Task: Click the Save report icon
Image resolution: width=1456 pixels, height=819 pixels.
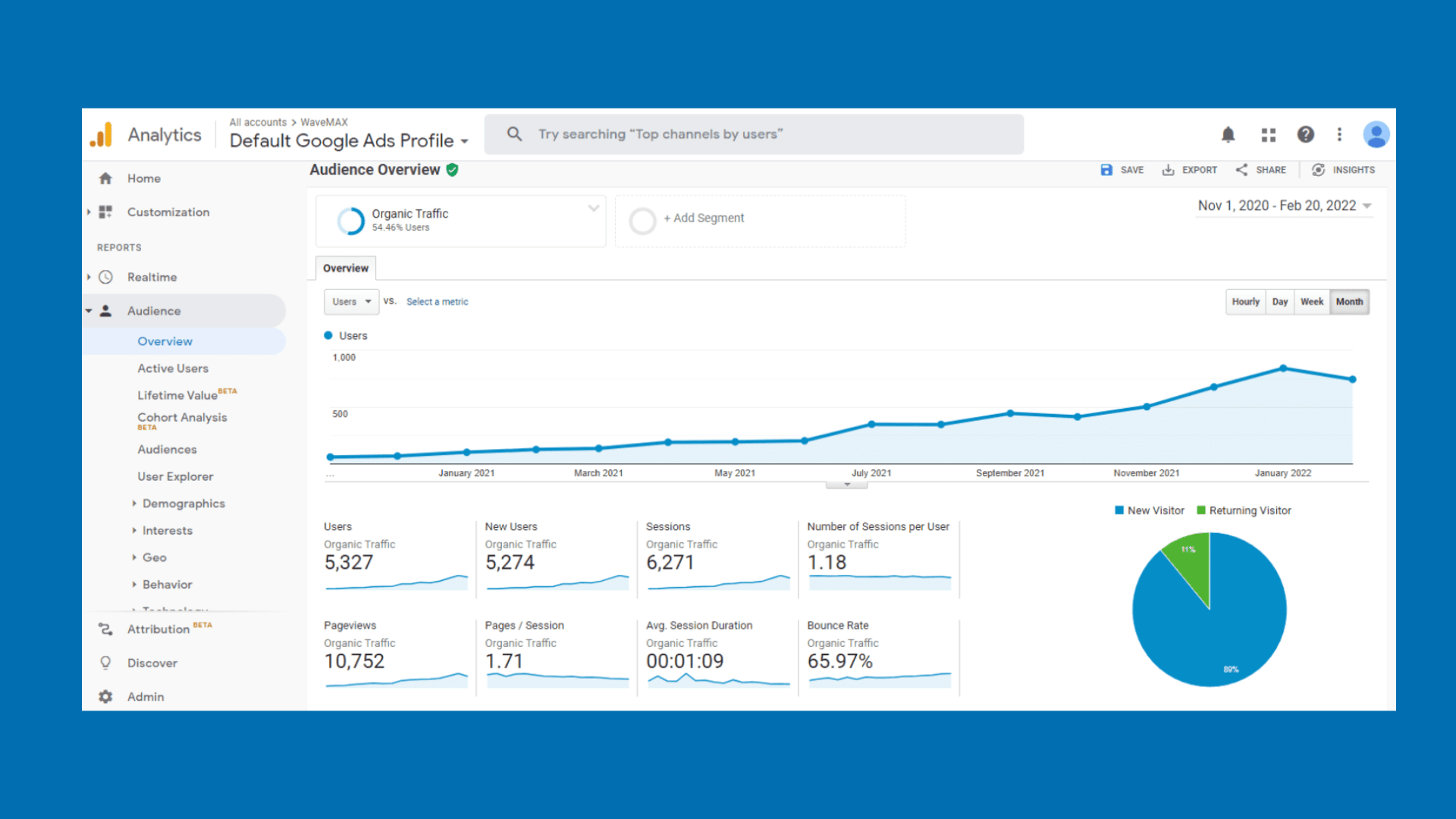Action: 1106,170
